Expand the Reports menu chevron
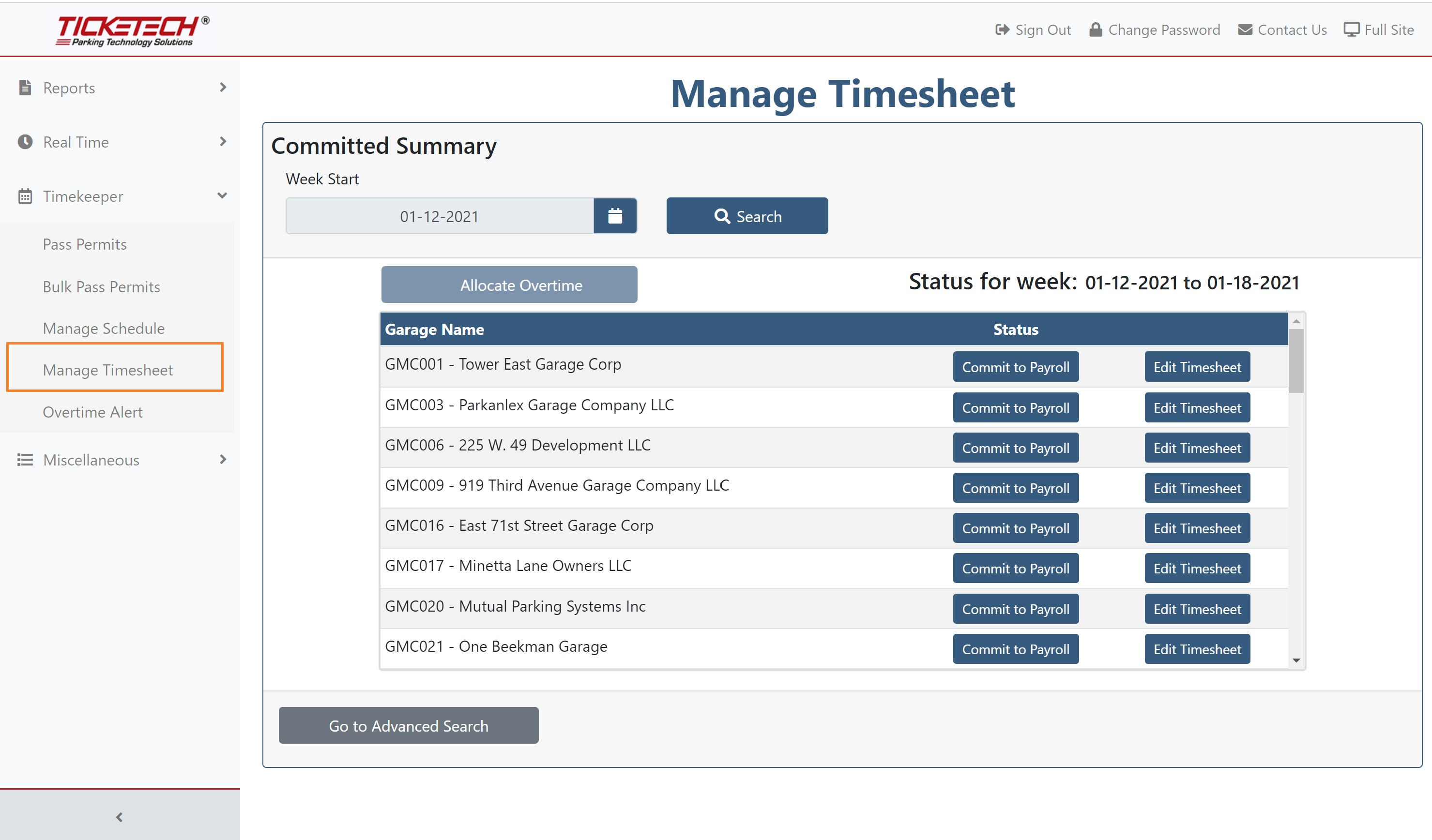This screenshot has height=840, width=1432. pos(223,87)
